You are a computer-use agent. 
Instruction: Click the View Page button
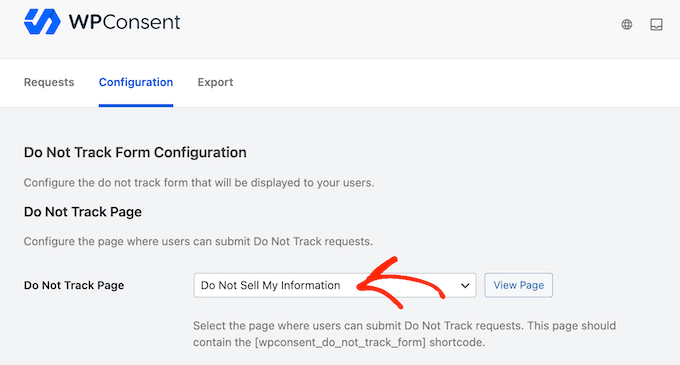pyautogui.click(x=518, y=285)
